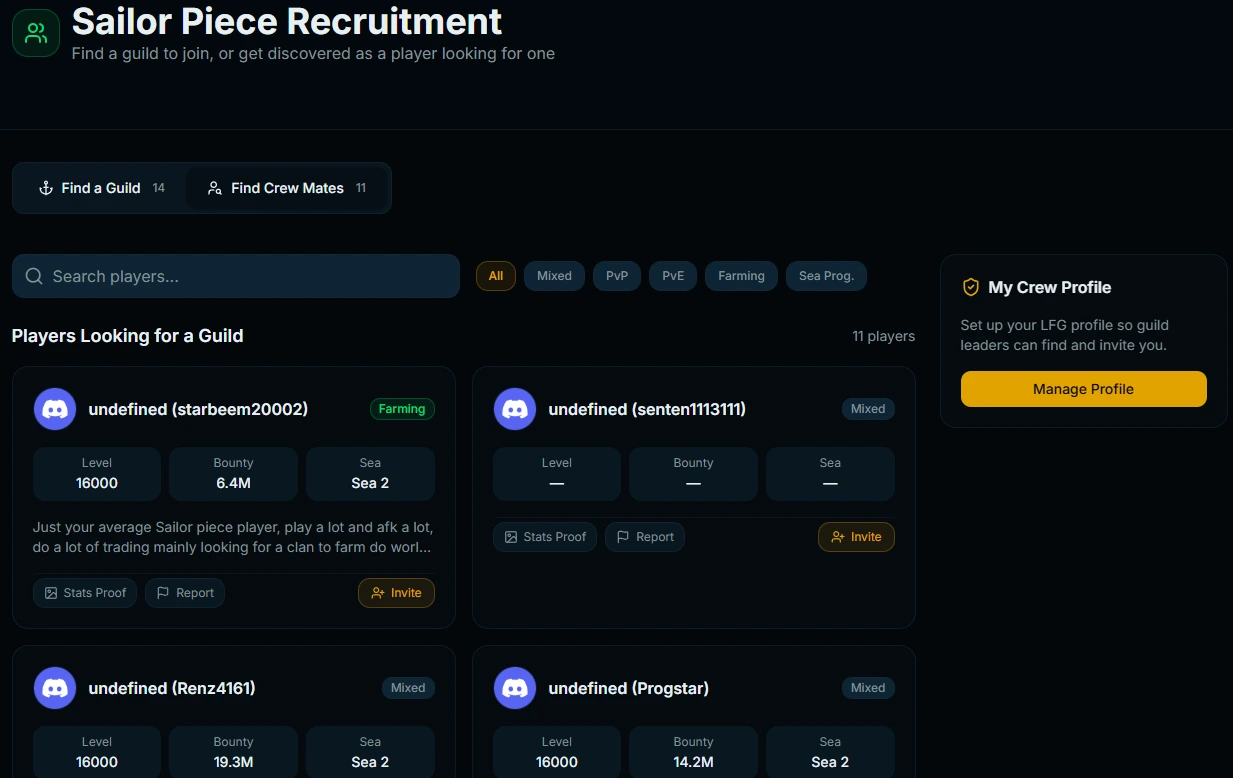Click the Search players input field

point(236,276)
